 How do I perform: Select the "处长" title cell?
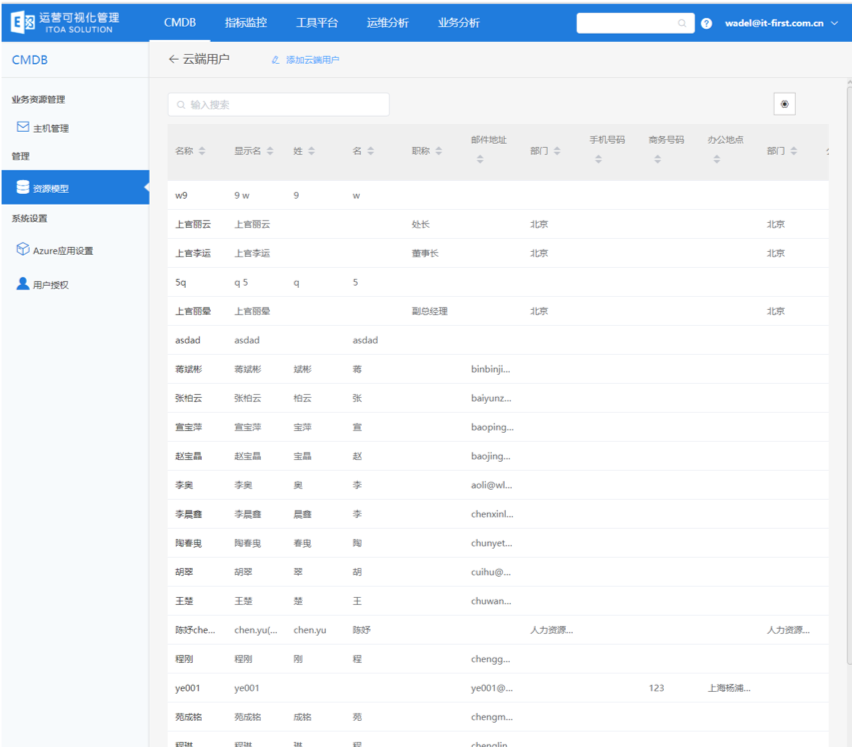[x=421, y=224]
